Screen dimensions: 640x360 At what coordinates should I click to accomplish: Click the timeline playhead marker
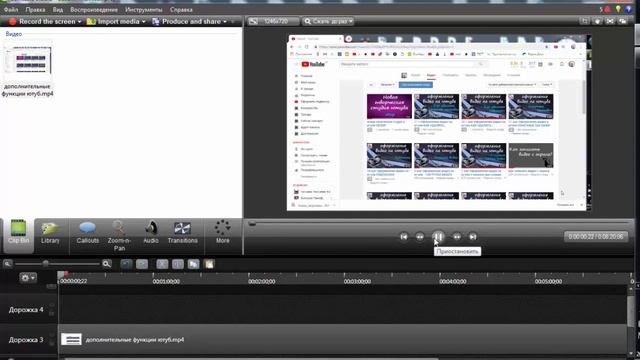pyautogui.click(x=62, y=275)
